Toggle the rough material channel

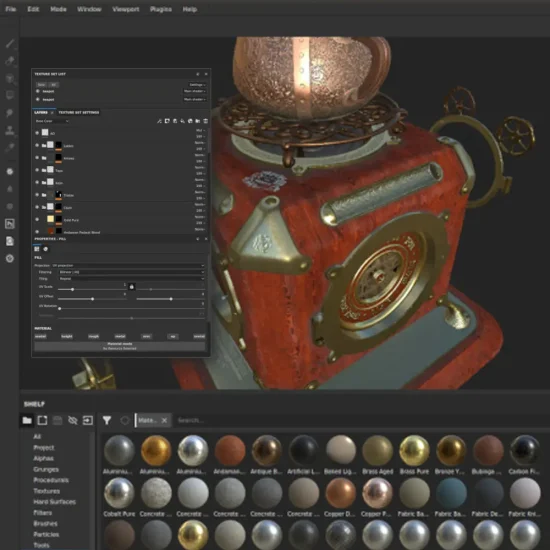[x=93, y=336]
